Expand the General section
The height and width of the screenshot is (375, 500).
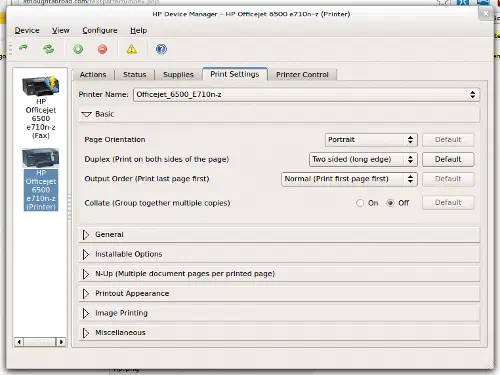coord(279,235)
